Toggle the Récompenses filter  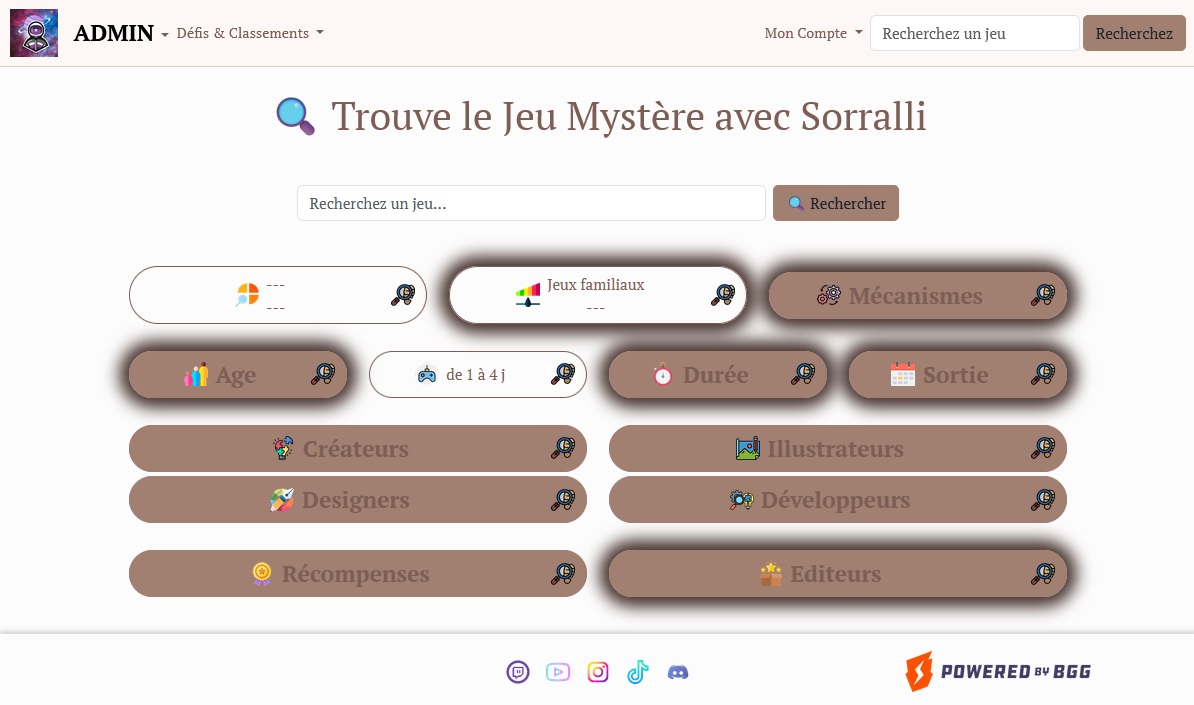355,573
